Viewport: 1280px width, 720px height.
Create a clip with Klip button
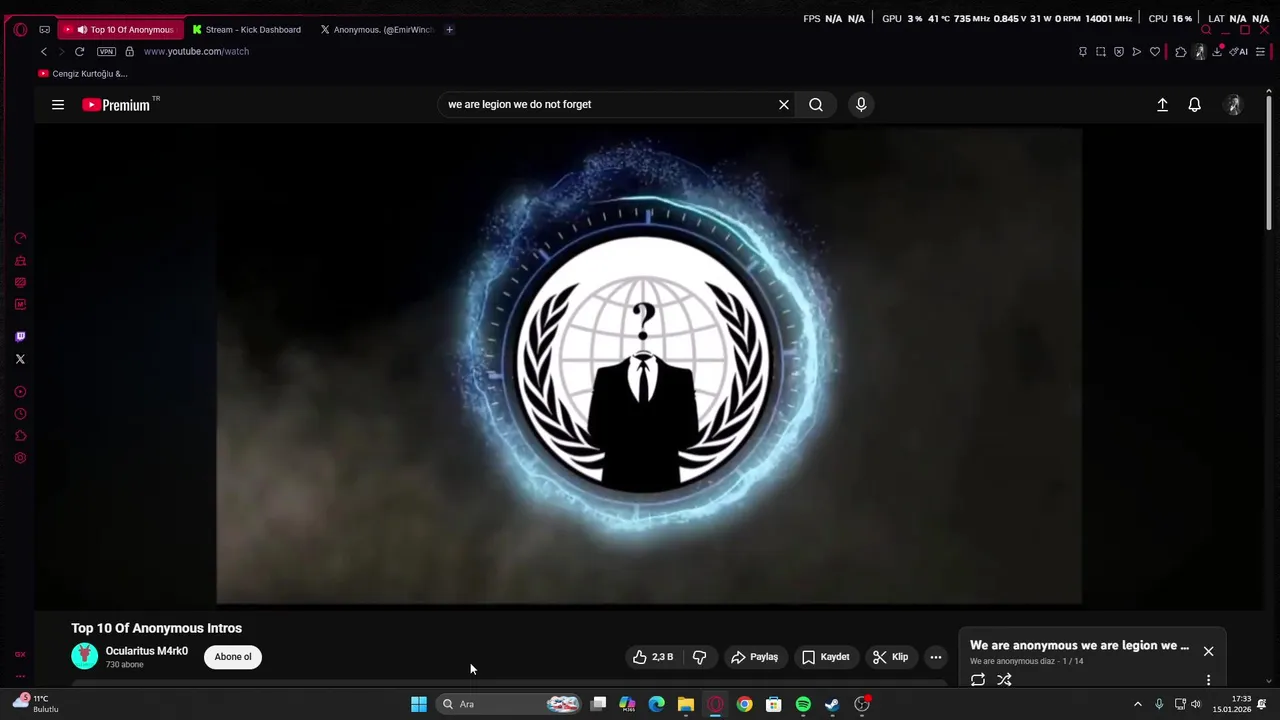[x=890, y=657]
